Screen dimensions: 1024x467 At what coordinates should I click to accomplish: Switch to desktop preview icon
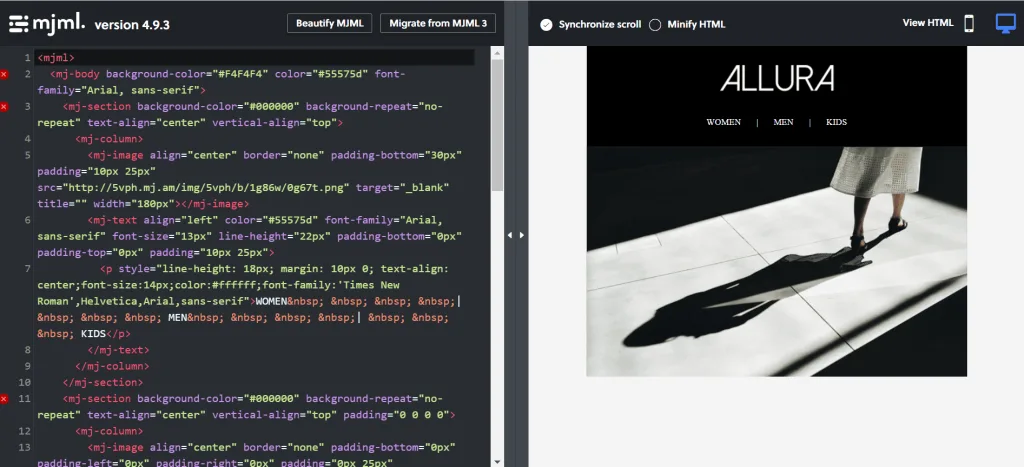point(1005,24)
